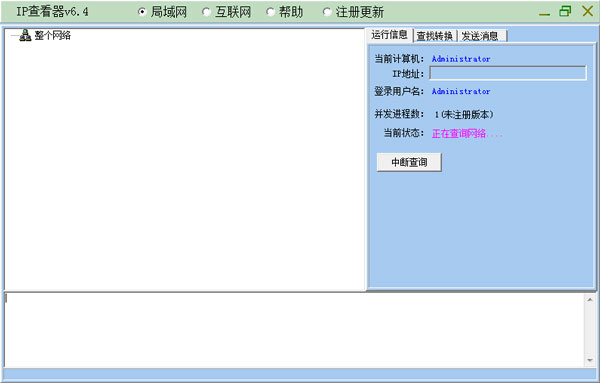
Task: Click the 1(未注册版本) process count text
Action: pos(464,114)
